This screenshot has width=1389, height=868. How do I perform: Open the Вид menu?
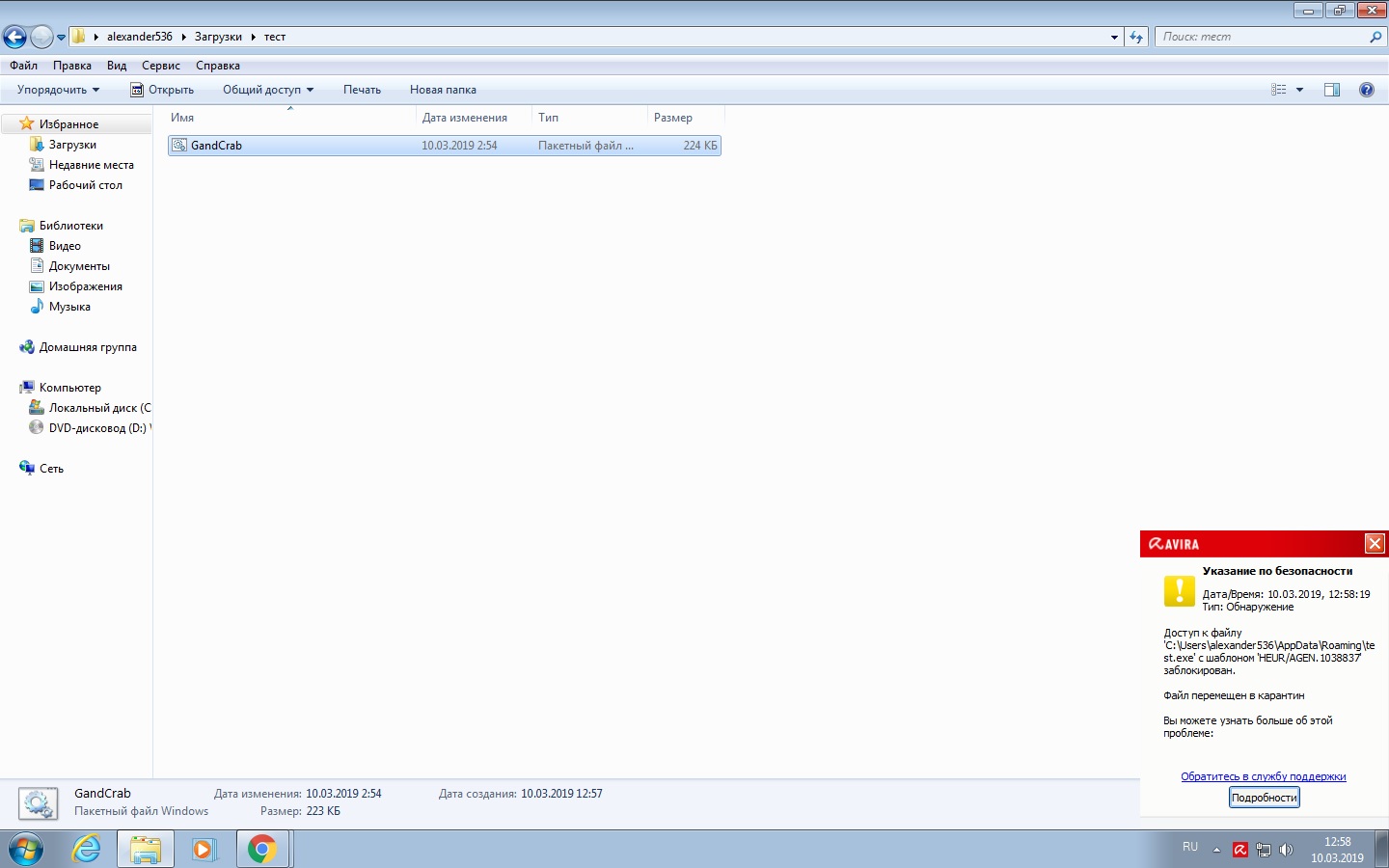point(117,66)
